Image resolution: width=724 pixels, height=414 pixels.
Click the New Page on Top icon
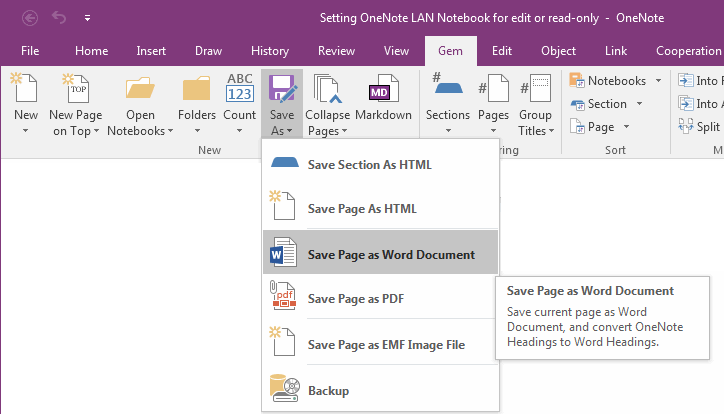(76, 87)
